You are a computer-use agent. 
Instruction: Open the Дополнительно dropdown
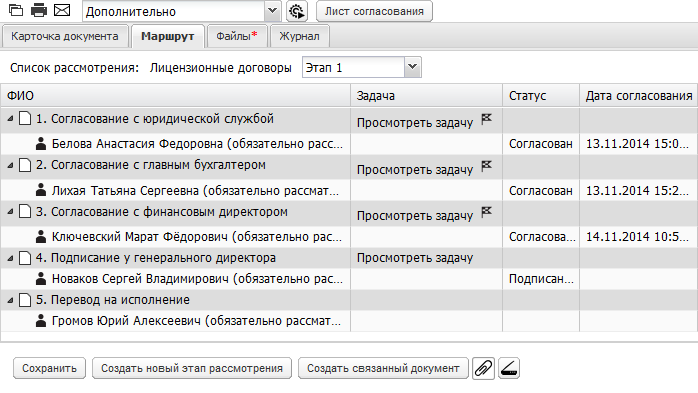tap(272, 11)
